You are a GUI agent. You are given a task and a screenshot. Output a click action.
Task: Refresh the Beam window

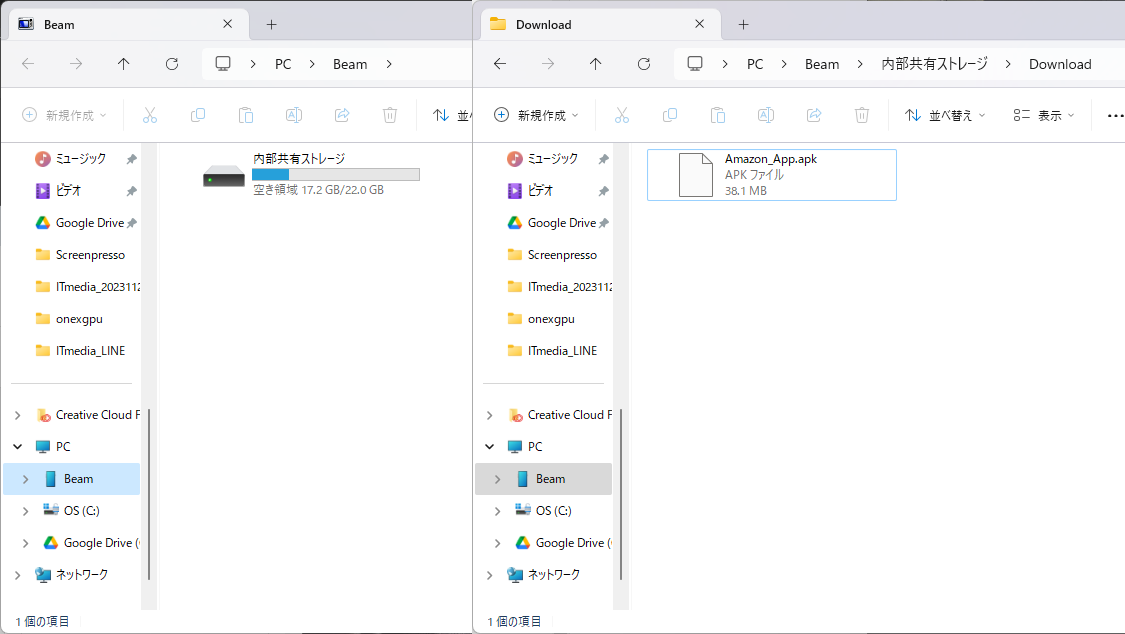[172, 64]
